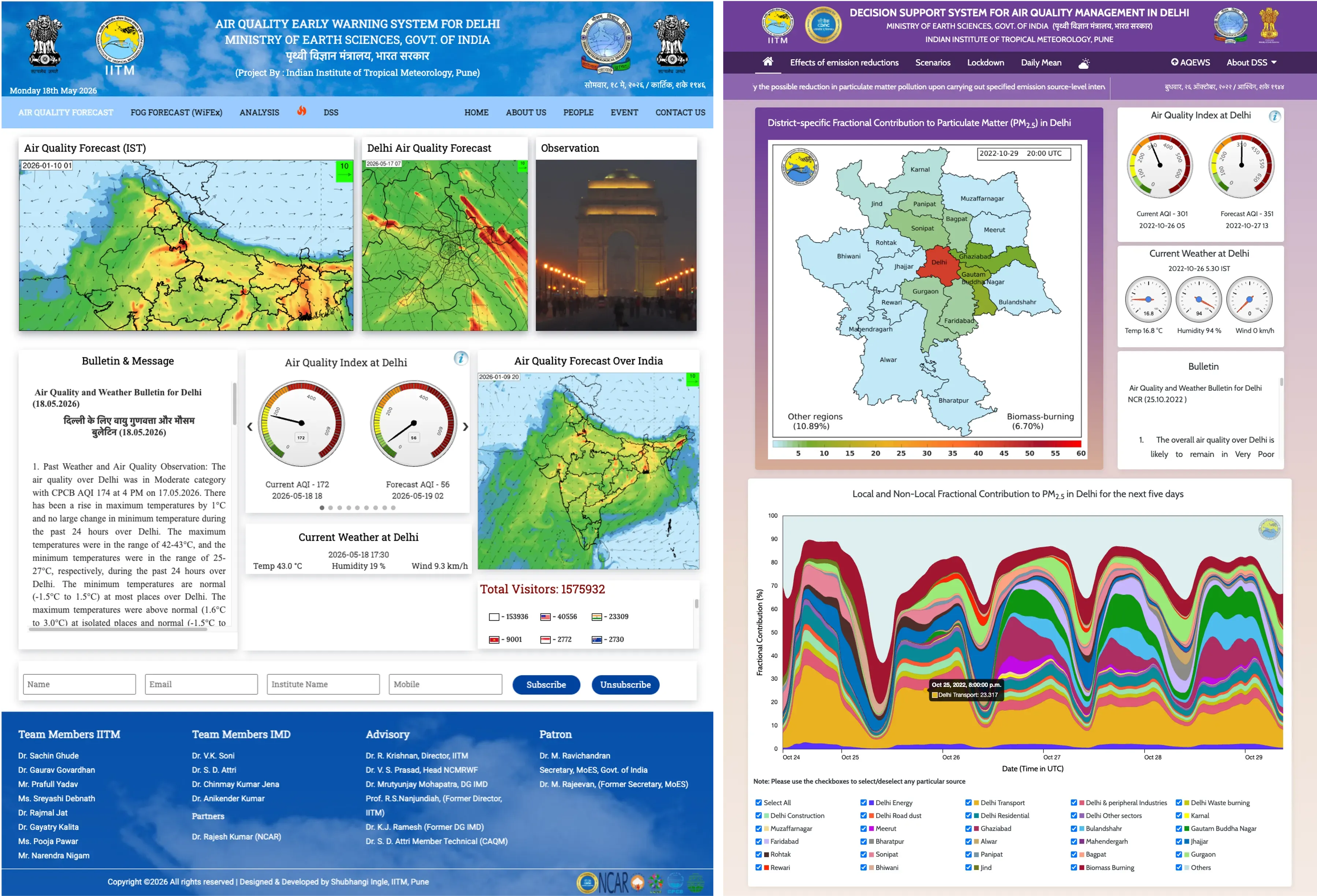
Task: Toggle the Biomass Burning checkbox
Action: pos(1073,867)
